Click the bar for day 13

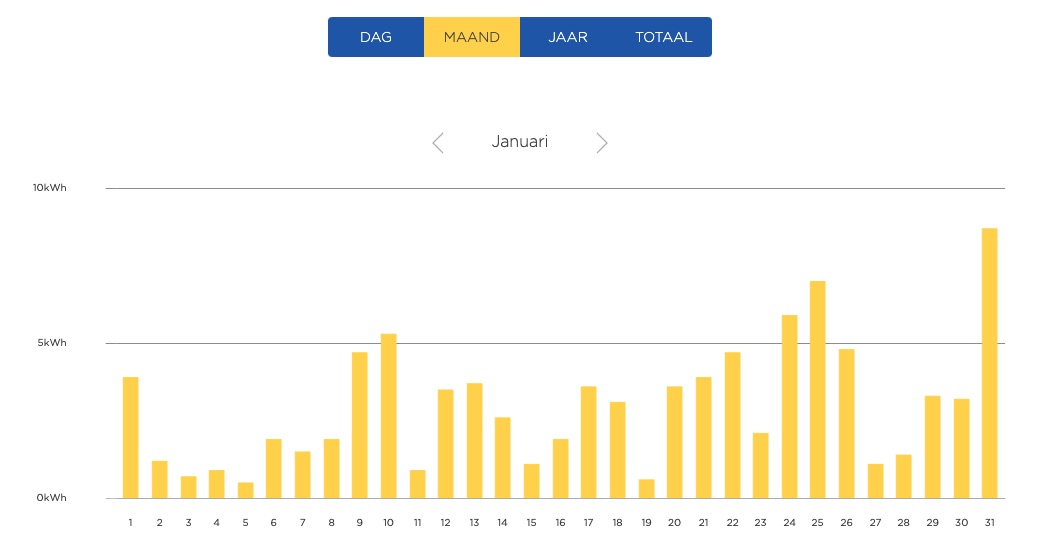click(474, 440)
